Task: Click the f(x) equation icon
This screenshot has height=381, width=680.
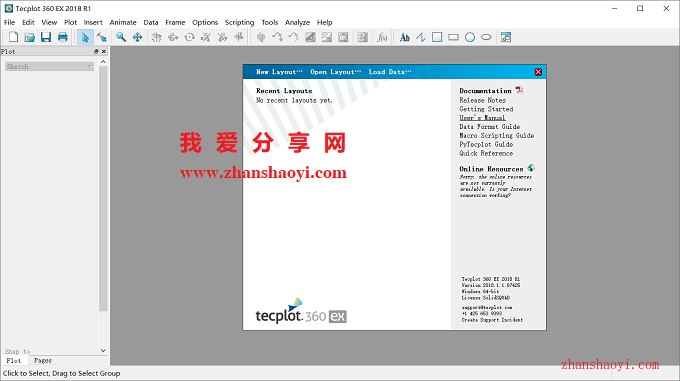Action: [x=382, y=37]
